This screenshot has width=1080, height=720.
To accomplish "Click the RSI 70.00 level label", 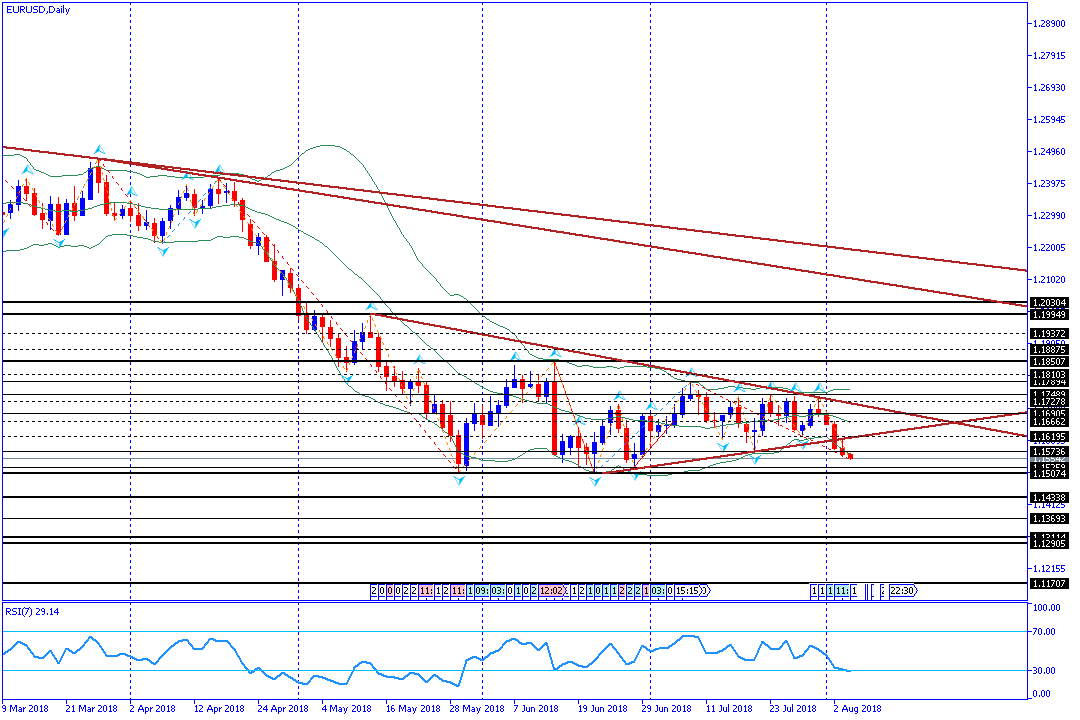I will coord(1044,632).
